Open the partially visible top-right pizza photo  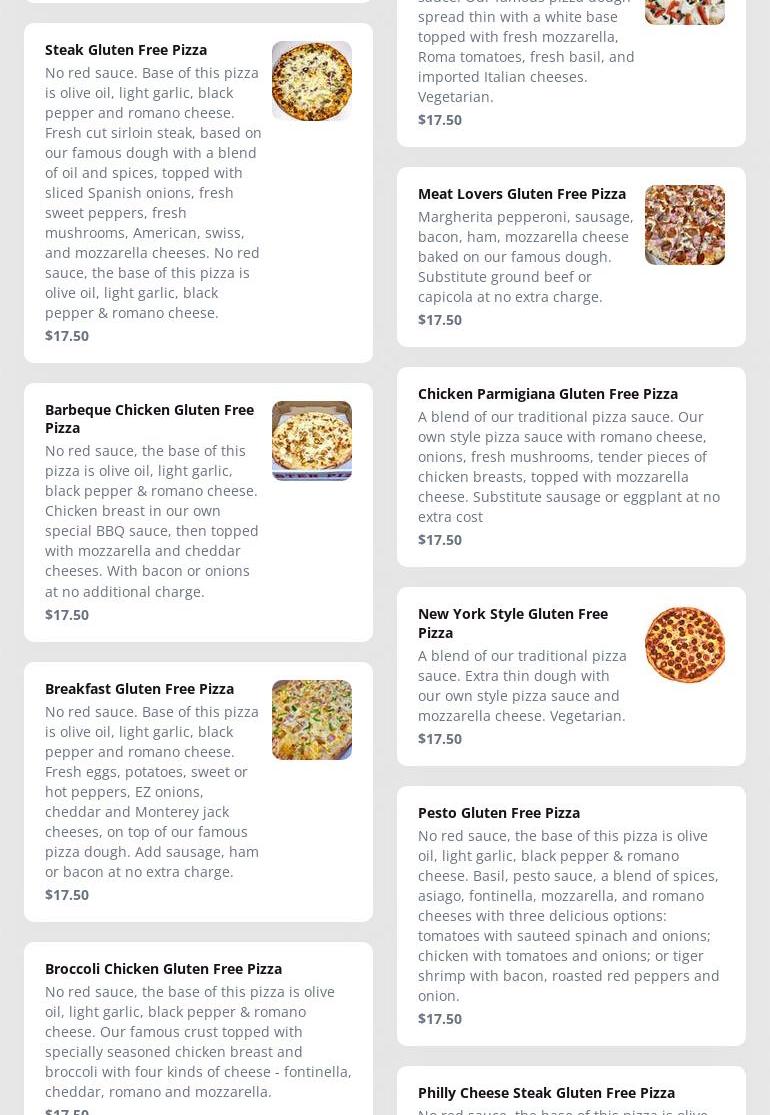(x=685, y=12)
